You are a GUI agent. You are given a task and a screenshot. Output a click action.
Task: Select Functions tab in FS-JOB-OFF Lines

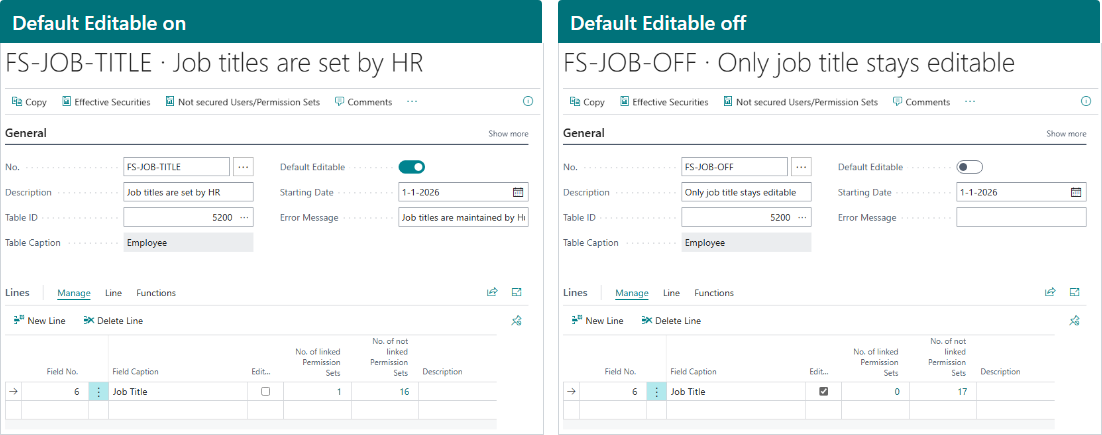coord(714,293)
